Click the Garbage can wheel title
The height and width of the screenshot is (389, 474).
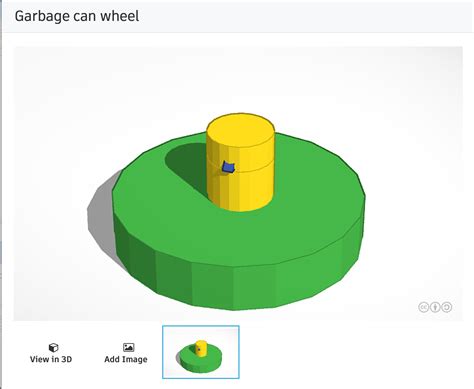click(x=77, y=16)
